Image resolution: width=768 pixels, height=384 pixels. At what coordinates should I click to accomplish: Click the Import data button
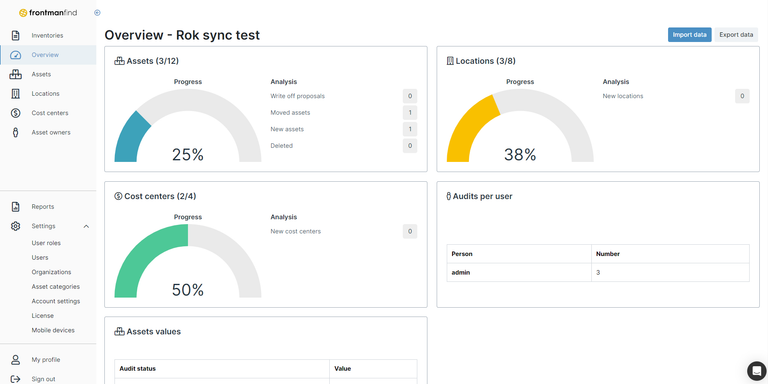tap(690, 35)
